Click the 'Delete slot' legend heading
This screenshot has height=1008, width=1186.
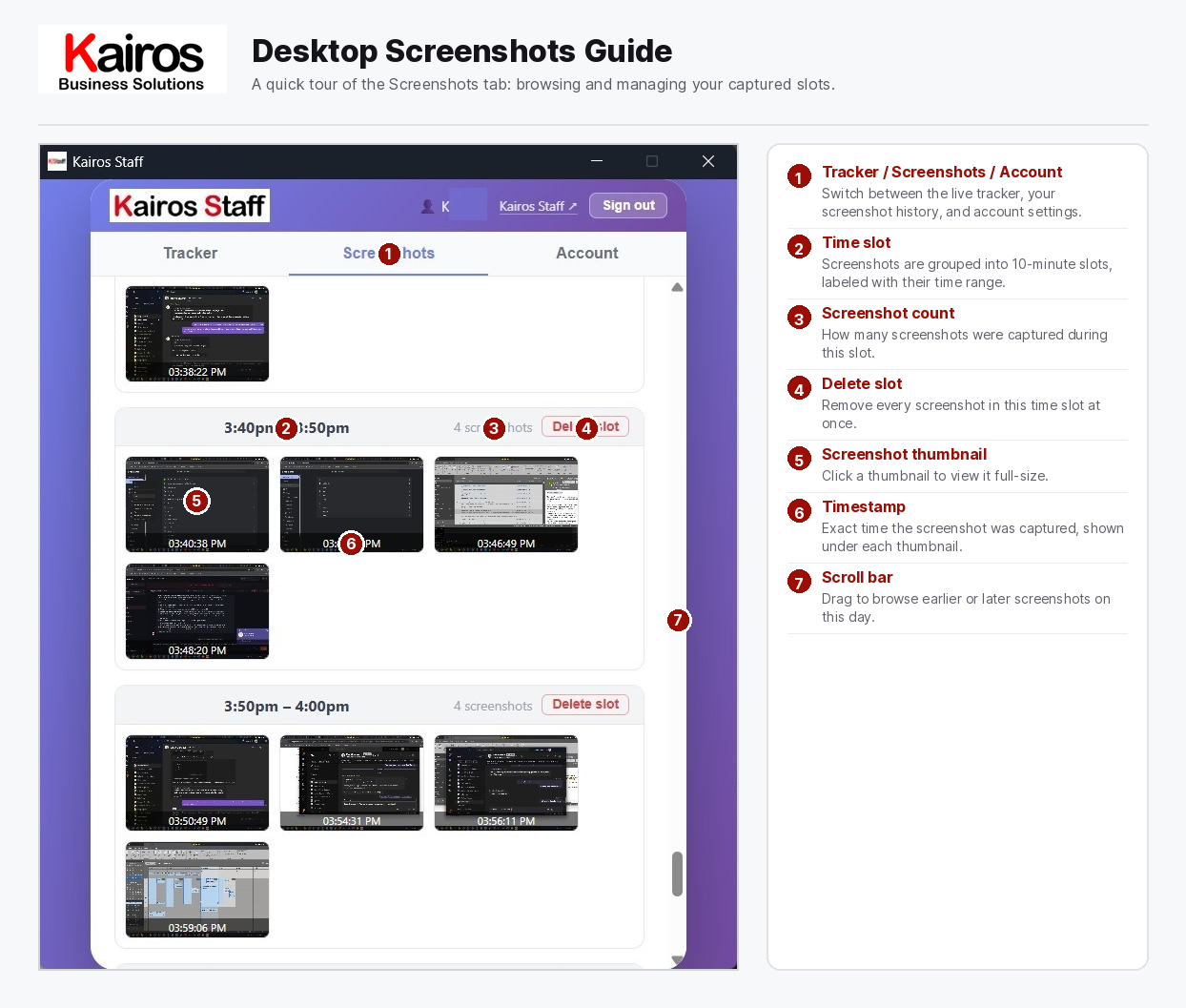(x=862, y=383)
